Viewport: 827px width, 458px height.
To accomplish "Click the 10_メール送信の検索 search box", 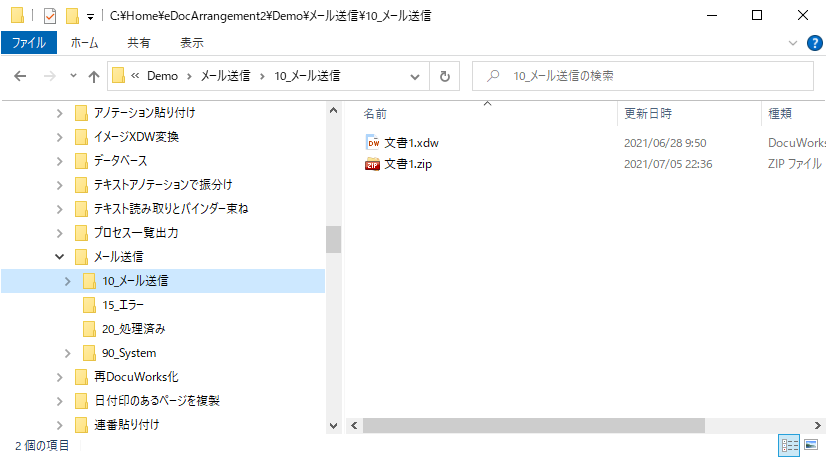I will pos(642,76).
